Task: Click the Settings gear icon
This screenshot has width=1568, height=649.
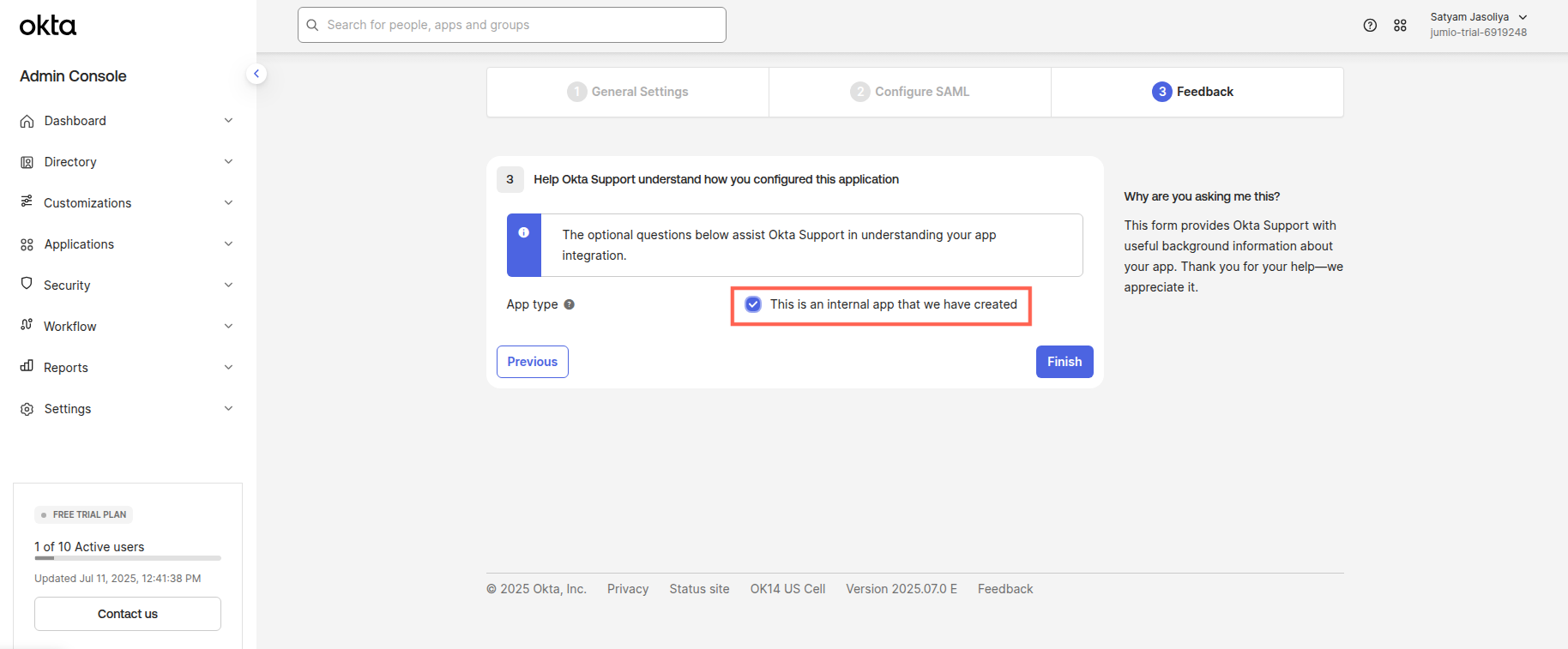Action: pos(27,409)
